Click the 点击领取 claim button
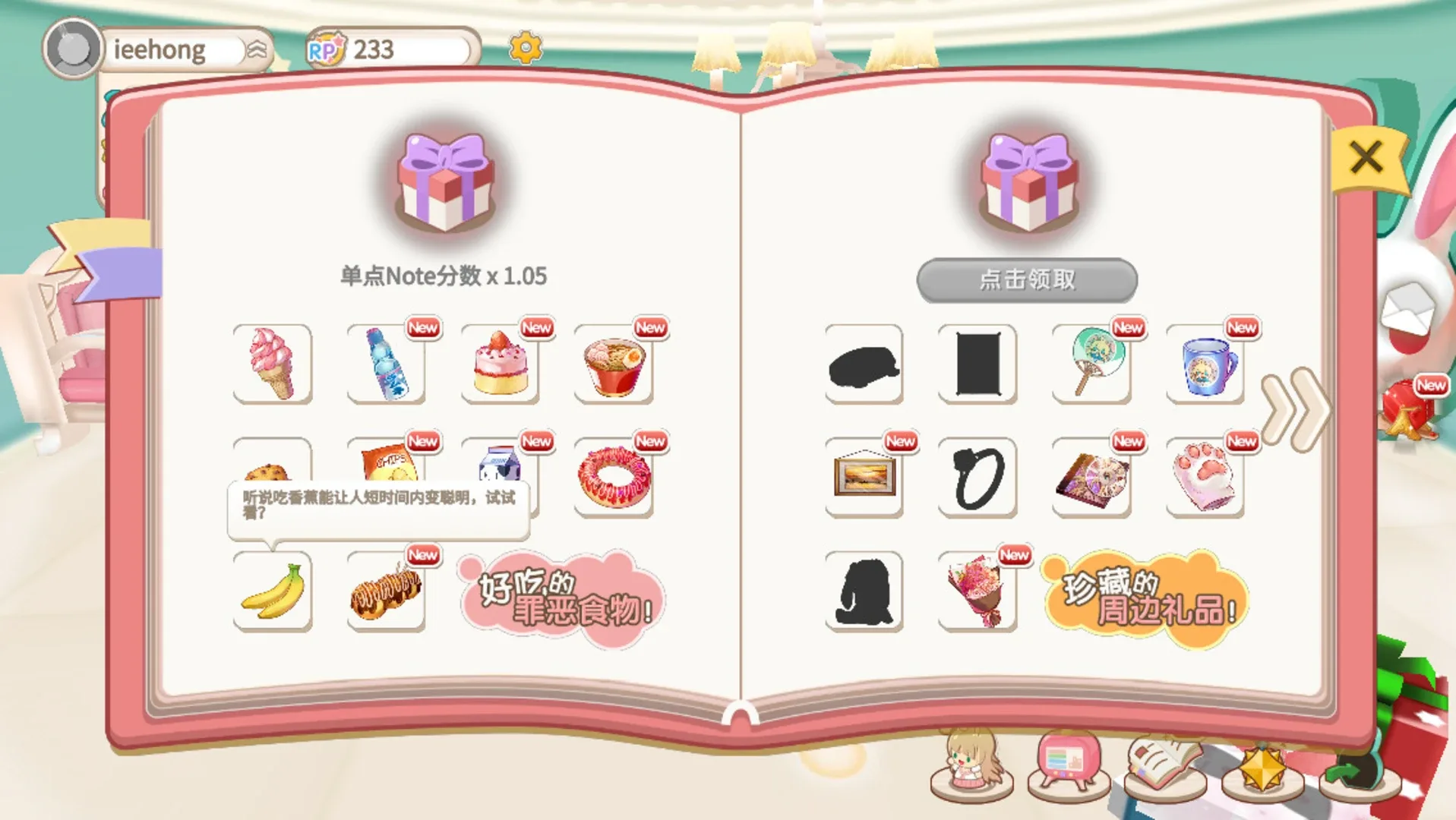 pos(1027,279)
